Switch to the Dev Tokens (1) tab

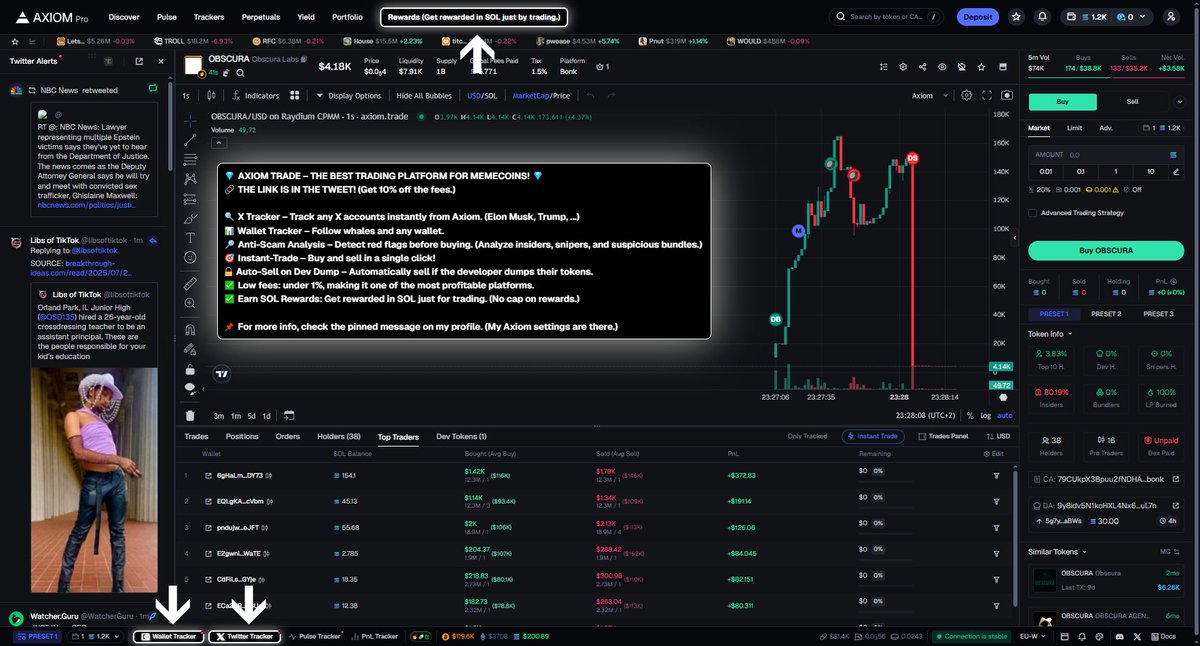[462, 437]
